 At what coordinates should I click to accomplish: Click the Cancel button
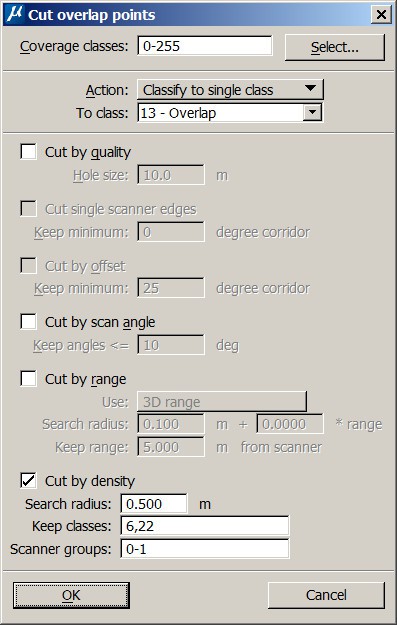326,595
